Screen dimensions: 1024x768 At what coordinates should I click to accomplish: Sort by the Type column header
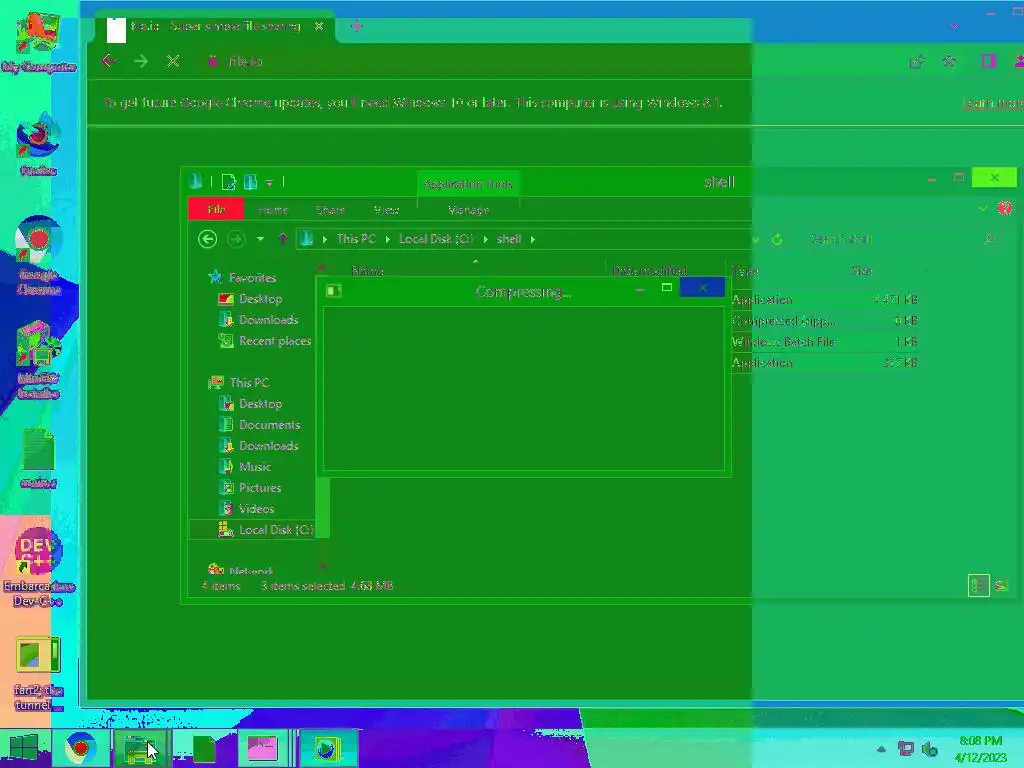pyautogui.click(x=746, y=270)
